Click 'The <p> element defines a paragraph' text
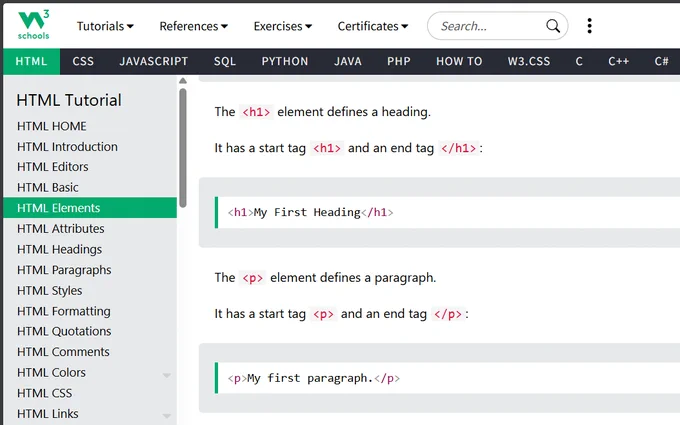680x425 pixels. 325,278
